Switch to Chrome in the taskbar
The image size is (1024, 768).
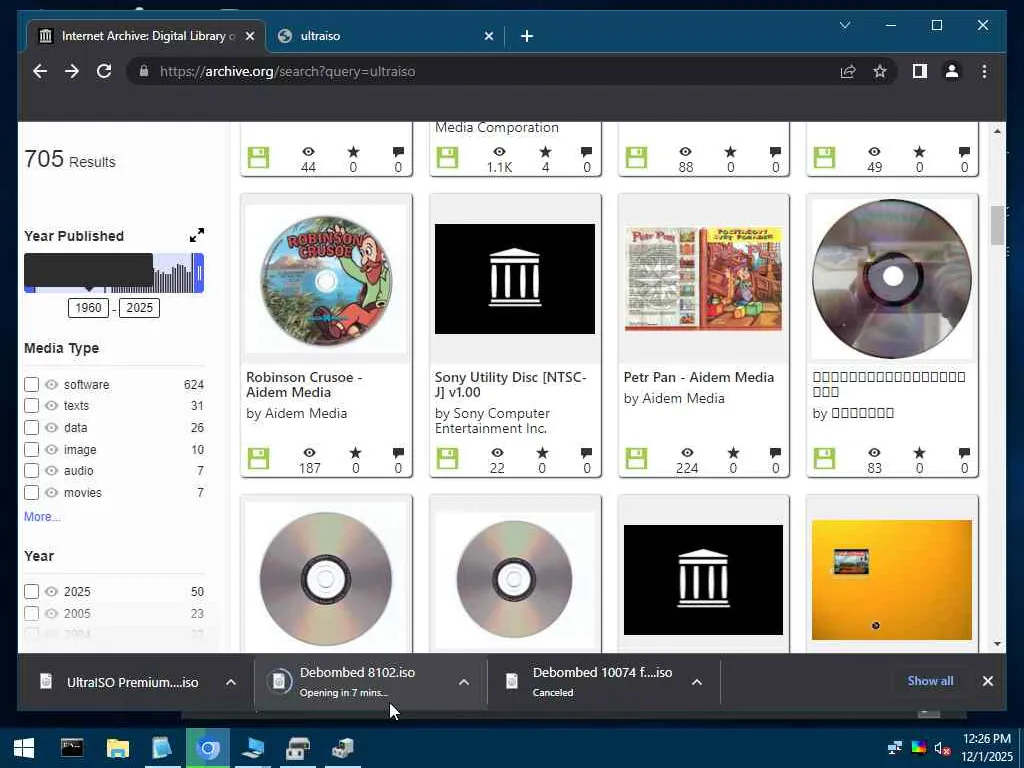point(208,748)
